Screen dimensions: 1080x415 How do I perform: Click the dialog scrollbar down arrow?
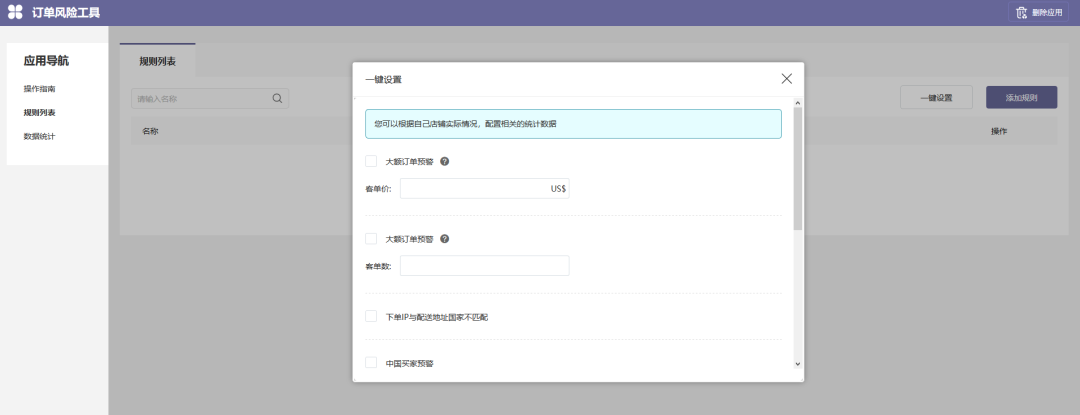[x=797, y=364]
